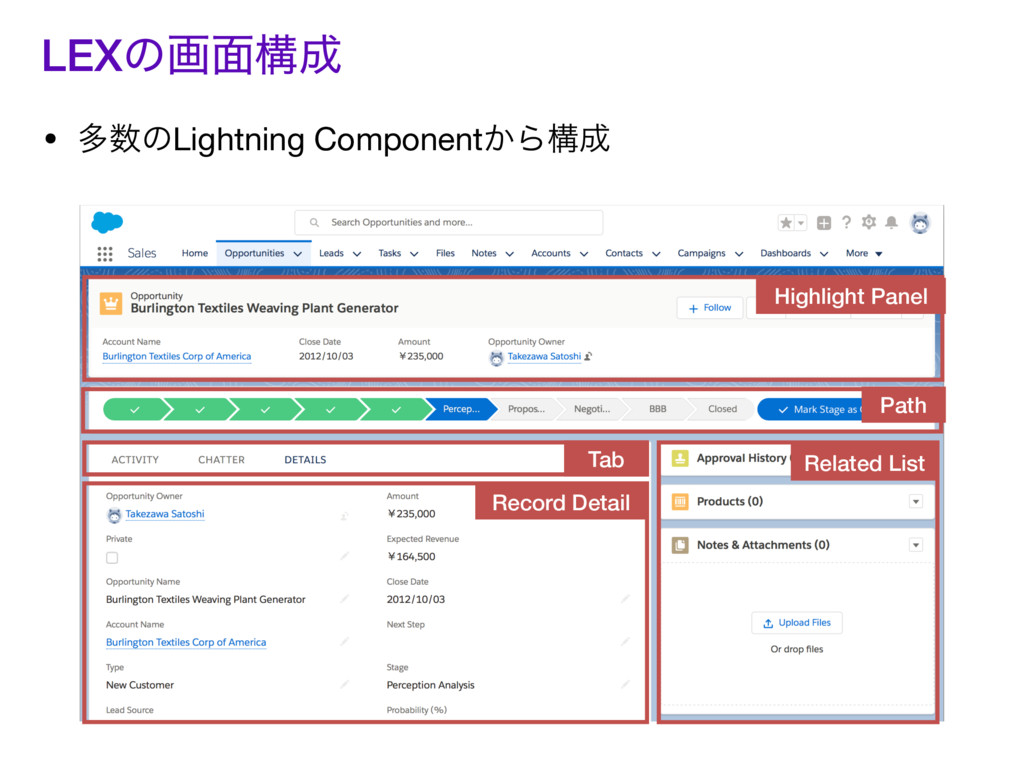
Task: Switch to the DETAILS tab
Action: pos(305,460)
